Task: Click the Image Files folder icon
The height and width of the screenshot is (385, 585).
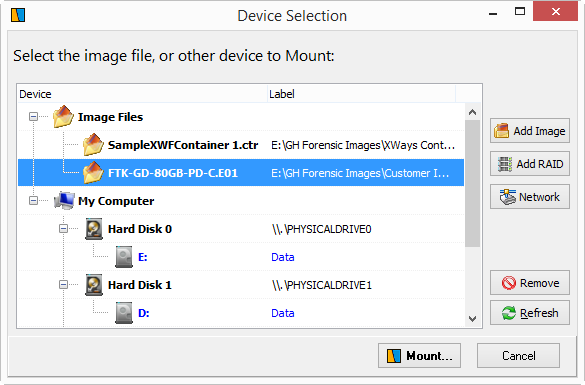Action: 63,116
